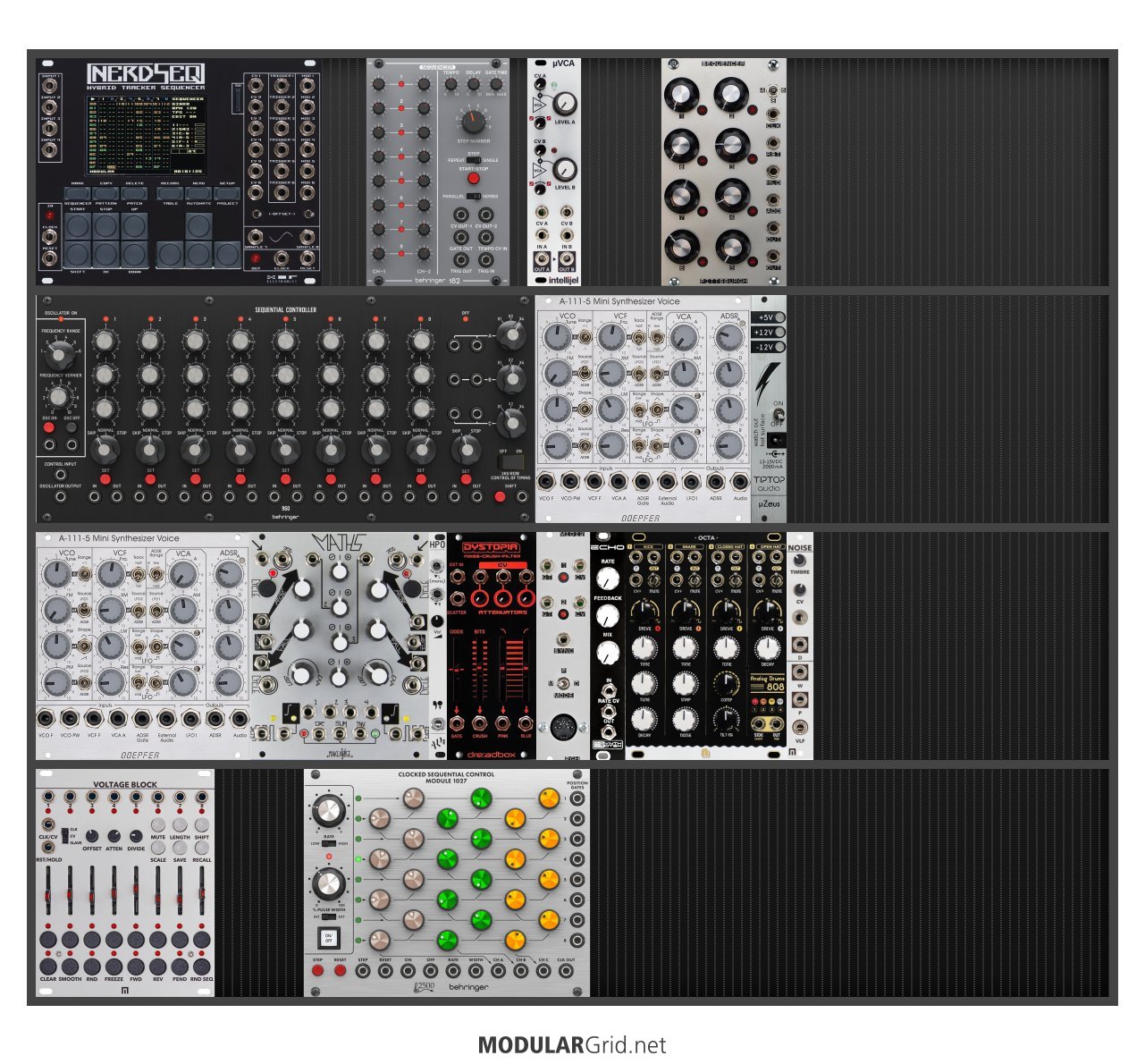Click the Vol knob on HPO module
The height and width of the screenshot is (1064, 1145).
pos(437,621)
